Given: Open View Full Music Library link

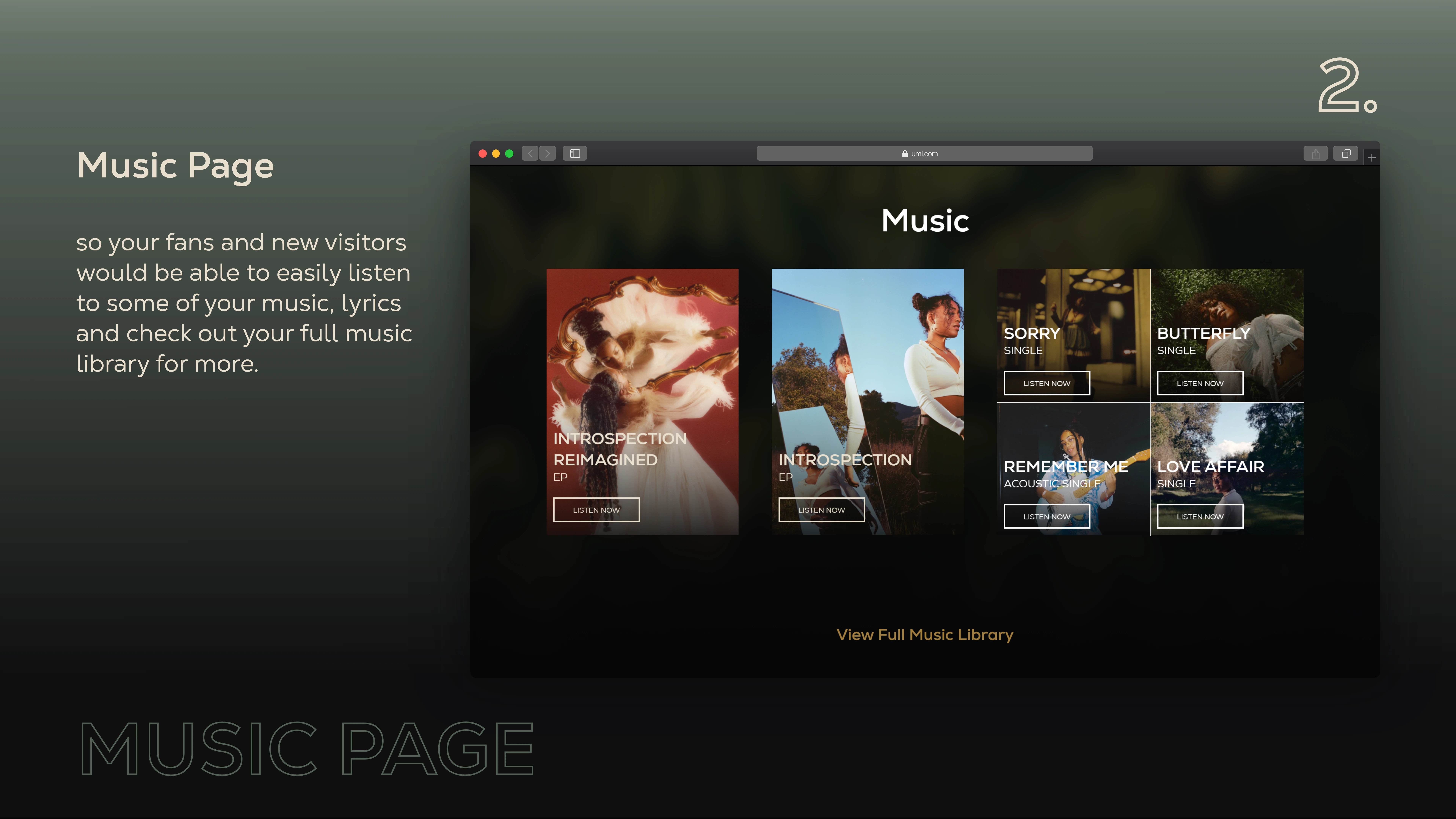Looking at the screenshot, I should point(925,635).
